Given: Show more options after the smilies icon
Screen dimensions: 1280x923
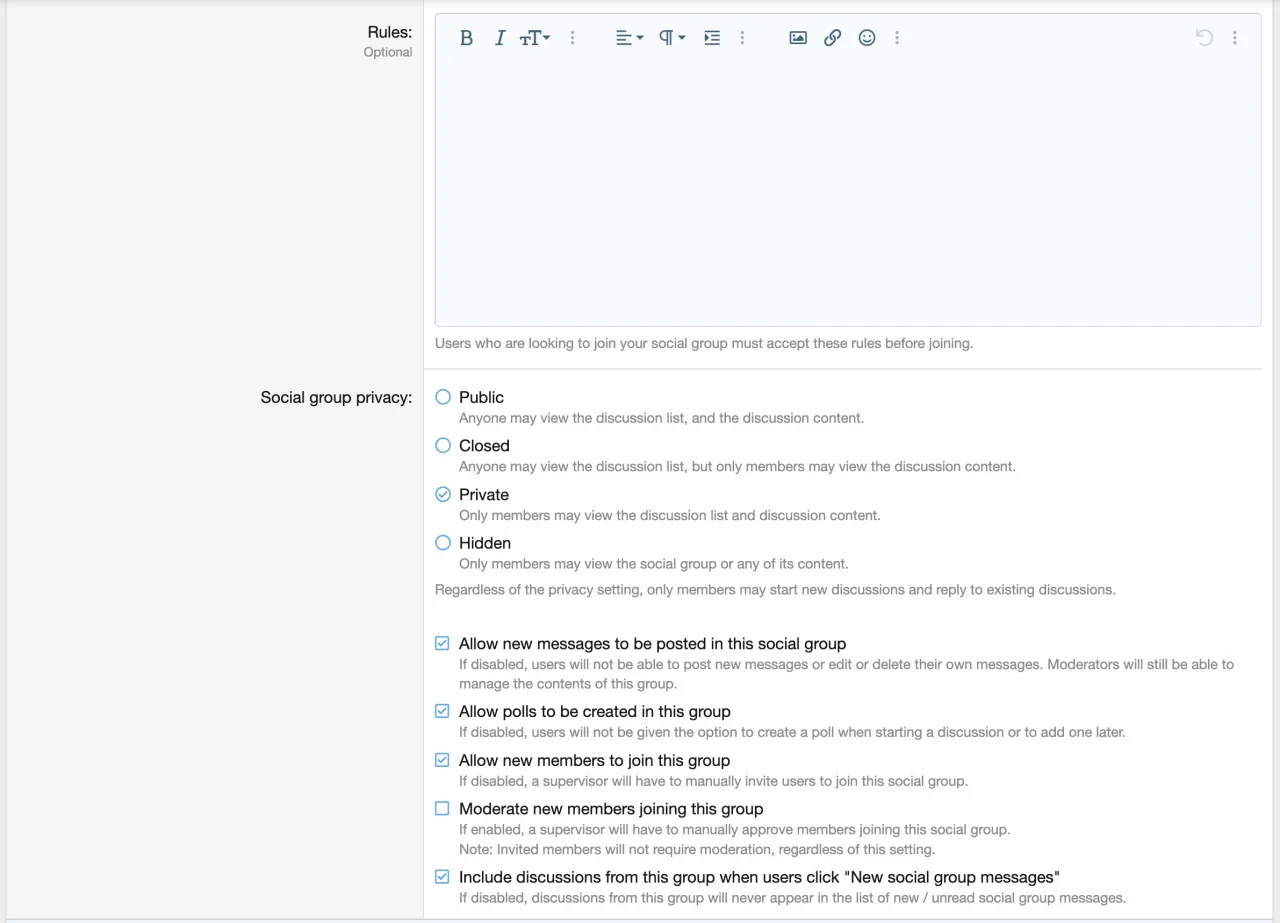Looking at the screenshot, I should pyautogui.click(x=897, y=38).
